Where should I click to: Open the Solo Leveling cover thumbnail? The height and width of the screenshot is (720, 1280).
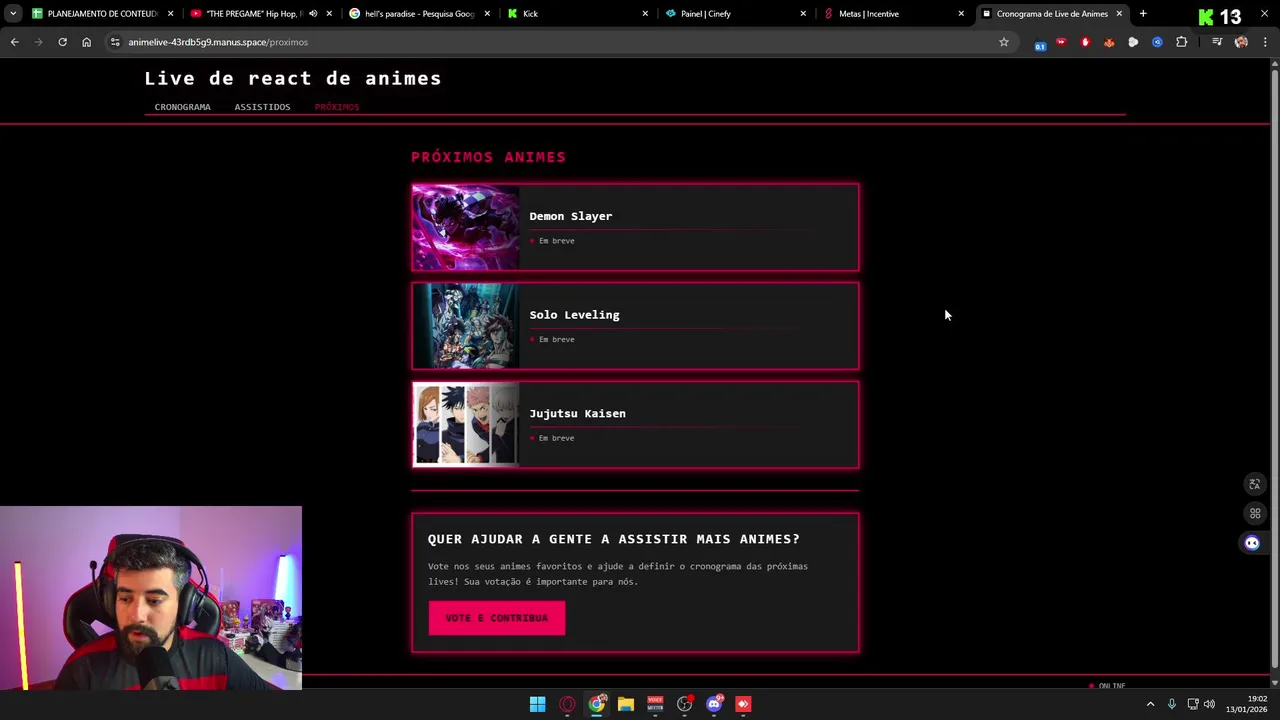(466, 326)
